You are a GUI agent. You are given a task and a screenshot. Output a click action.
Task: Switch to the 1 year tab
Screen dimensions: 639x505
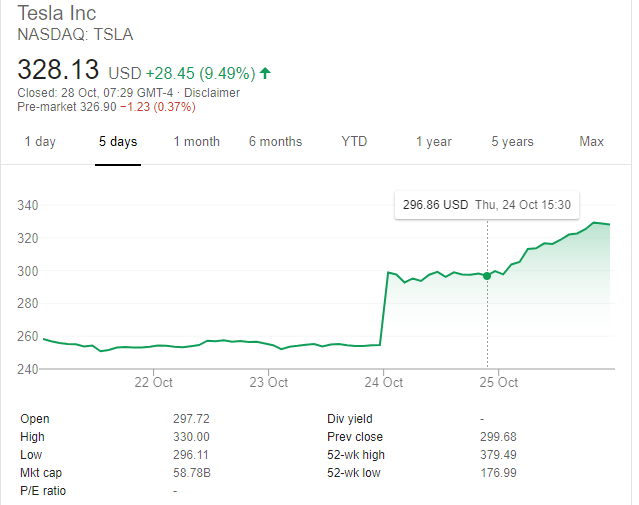point(433,141)
